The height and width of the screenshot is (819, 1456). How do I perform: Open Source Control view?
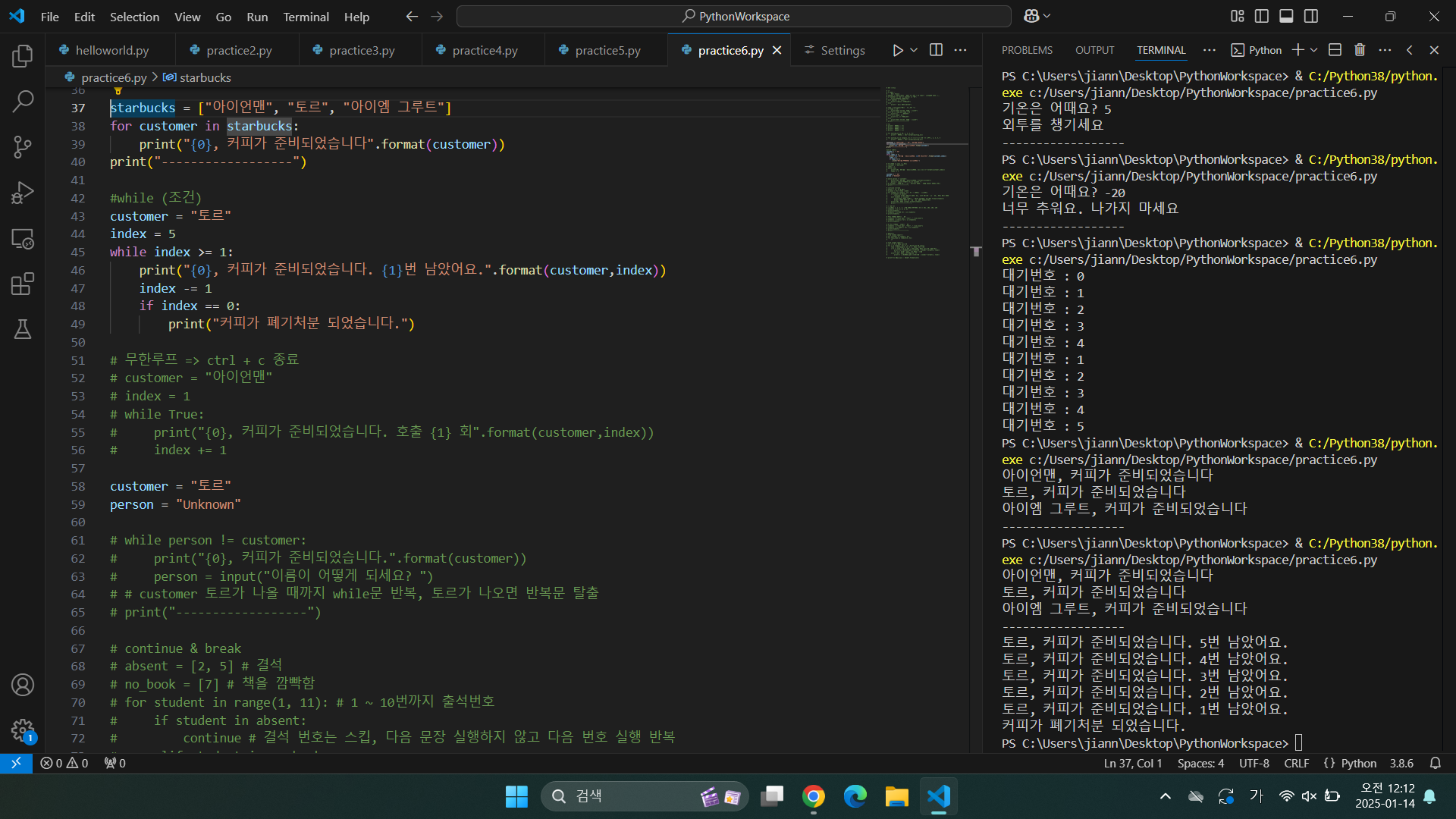(x=23, y=146)
